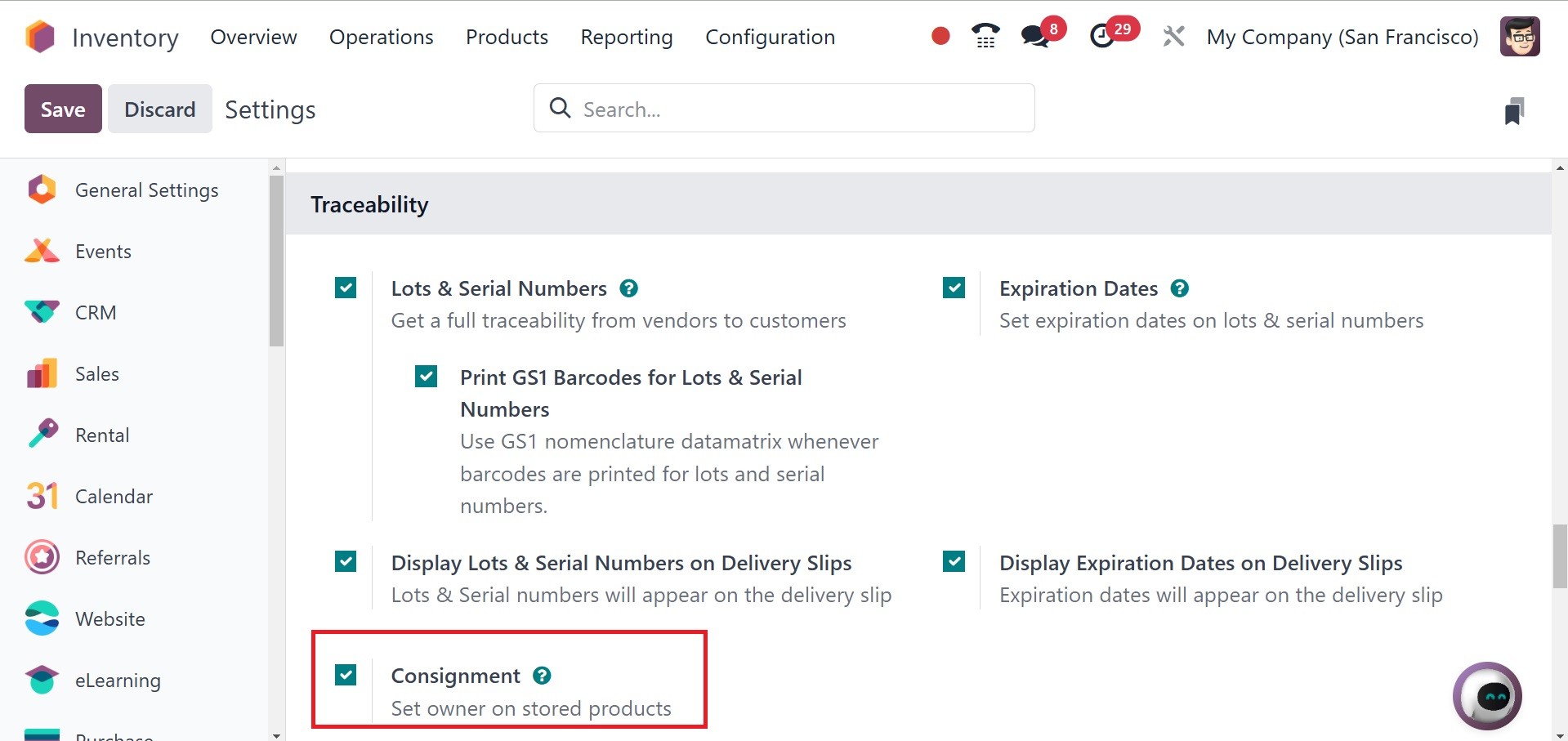Open the user avatar menu
Viewport: 1568px width, 741px height.
coord(1519,37)
